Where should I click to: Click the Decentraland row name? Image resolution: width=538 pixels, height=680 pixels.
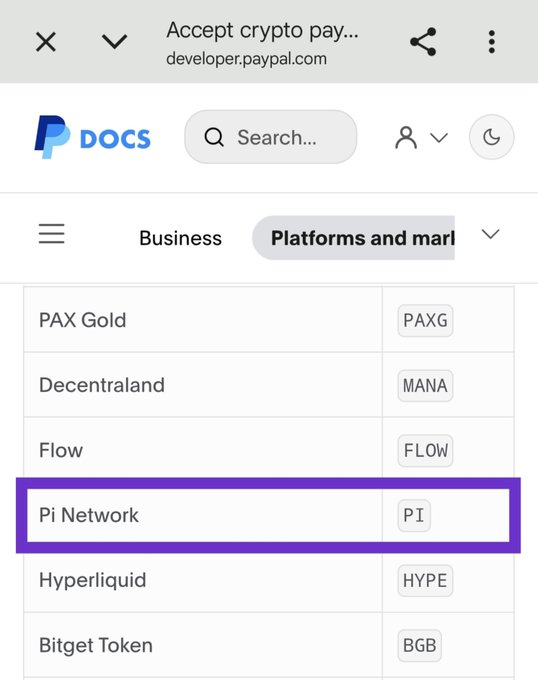102,385
